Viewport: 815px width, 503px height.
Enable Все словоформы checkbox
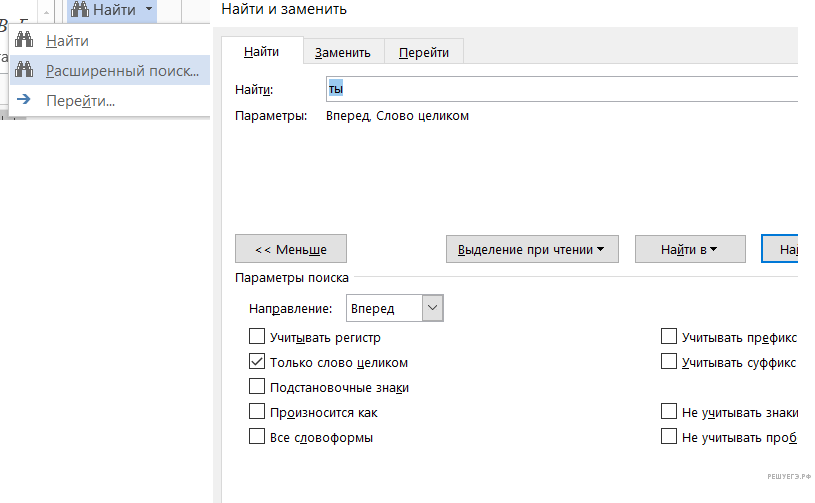coord(257,437)
